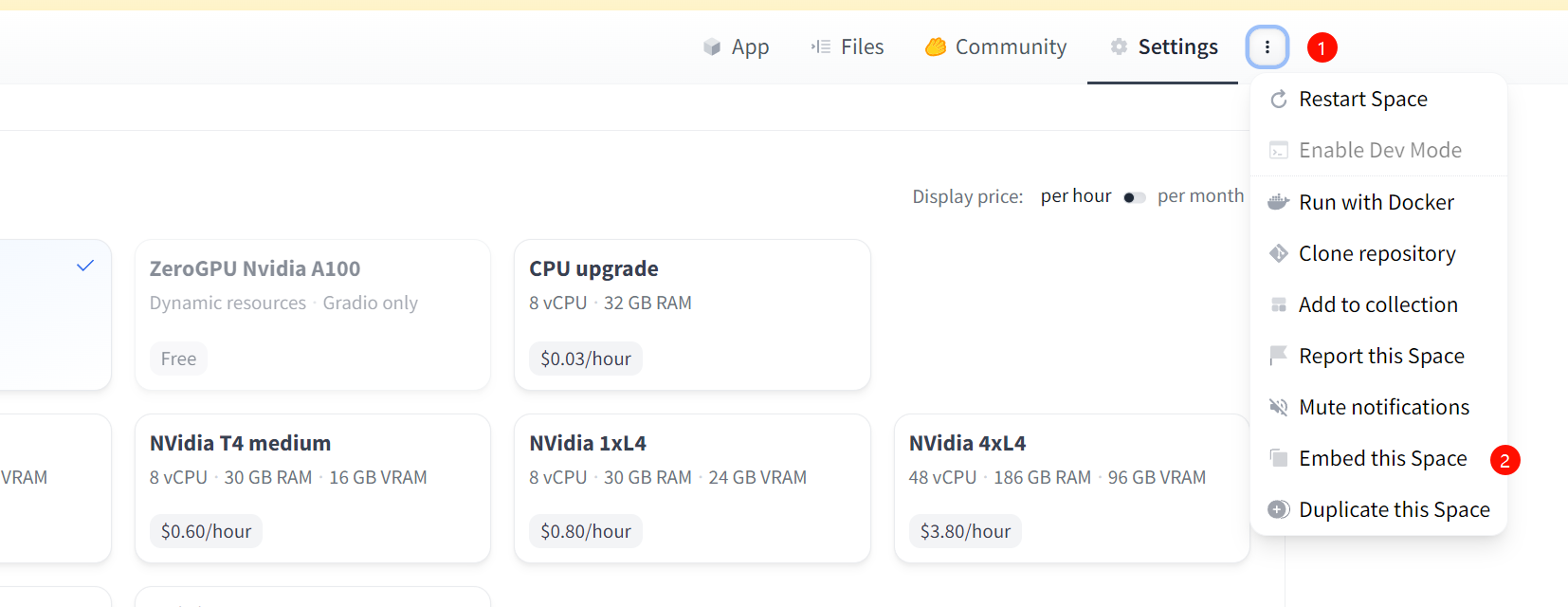Image resolution: width=1568 pixels, height=607 pixels.
Task: Open the three-dot more options menu
Action: pos(1267,46)
